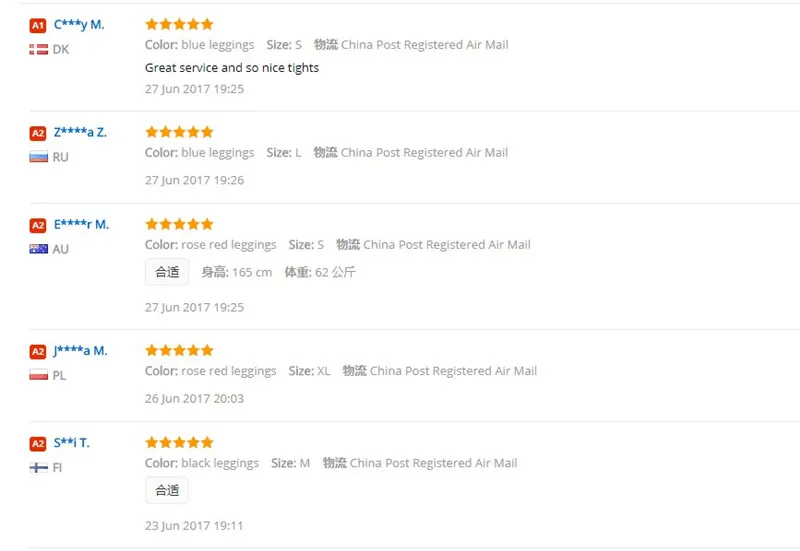Click the Australia flag icon next to AU
Screen dimensions: 800x551
[x=38, y=249]
